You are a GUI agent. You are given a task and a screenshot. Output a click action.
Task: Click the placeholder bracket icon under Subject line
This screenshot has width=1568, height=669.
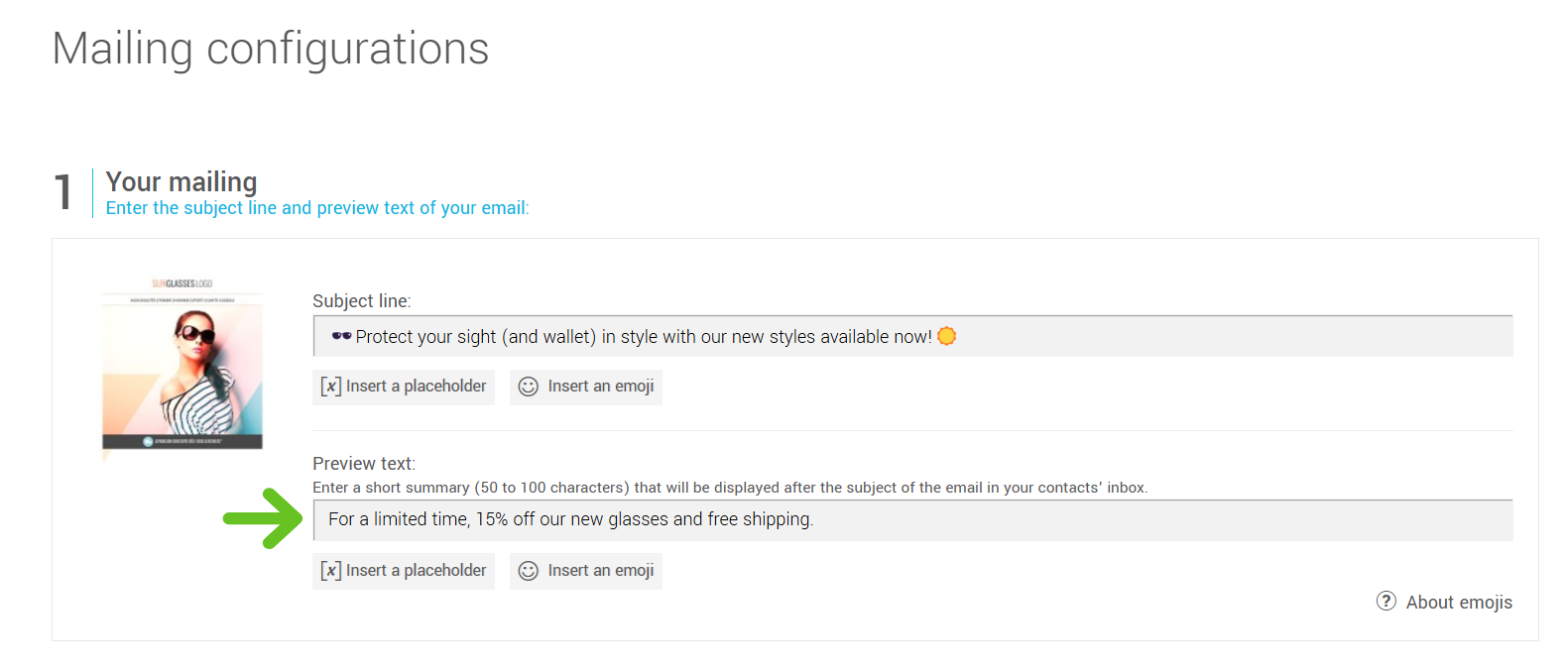tap(331, 387)
